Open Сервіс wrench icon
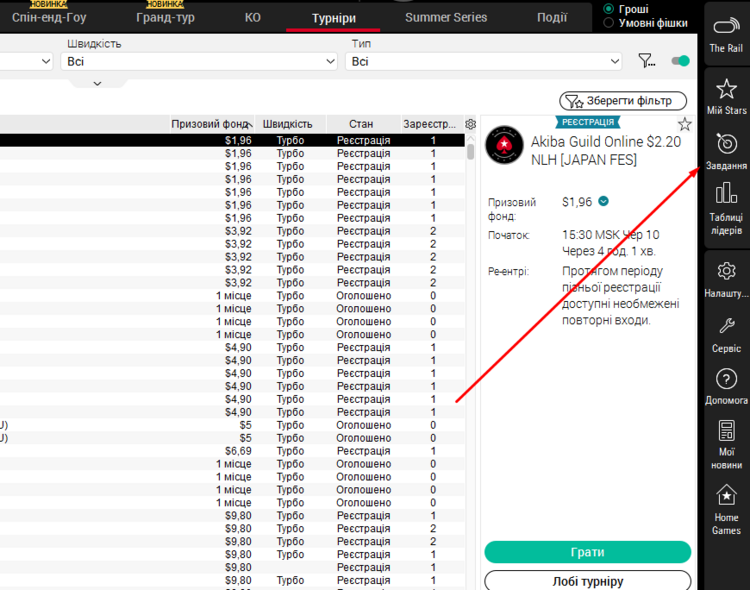 tap(726, 331)
